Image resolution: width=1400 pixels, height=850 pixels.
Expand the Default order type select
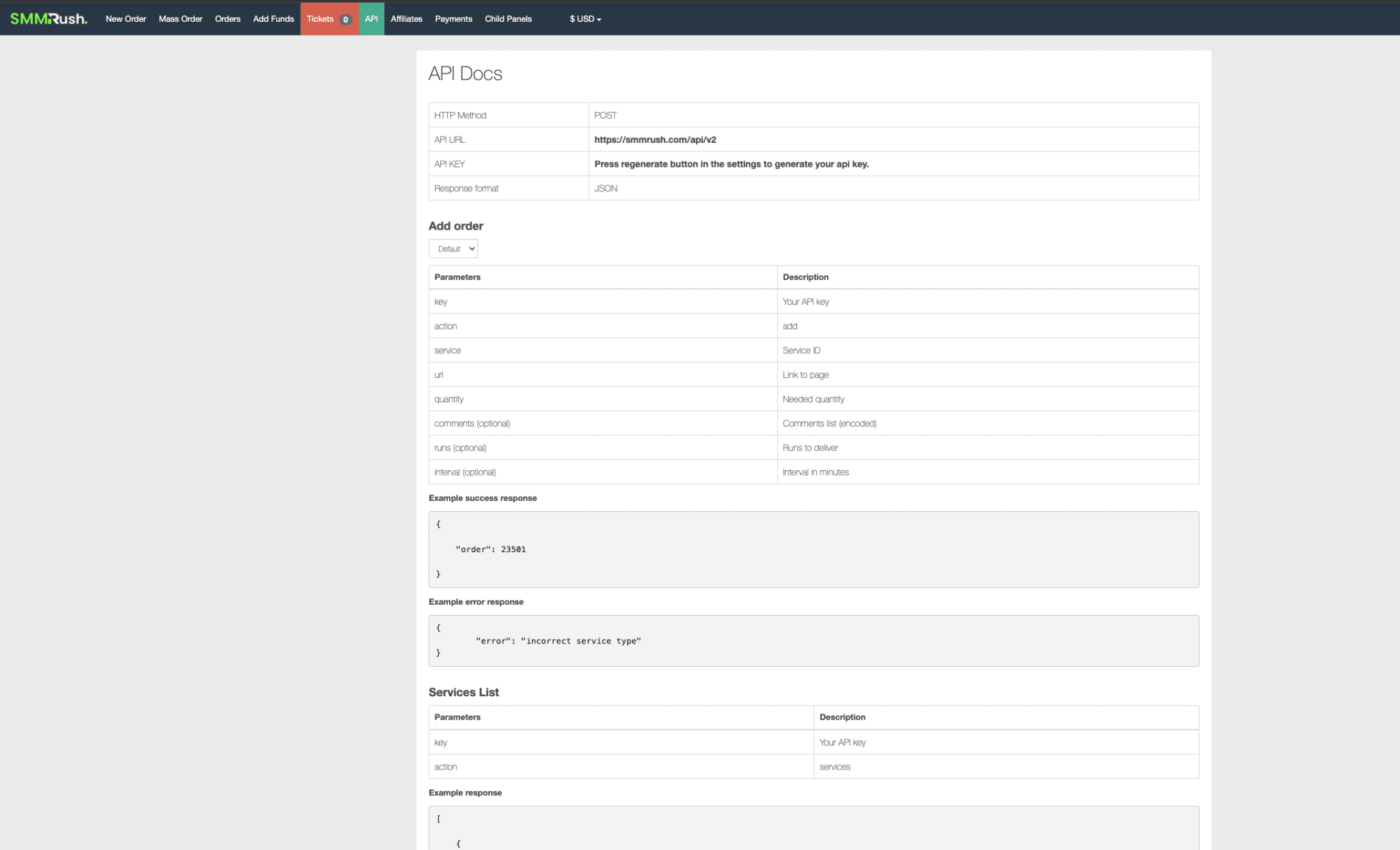point(453,249)
